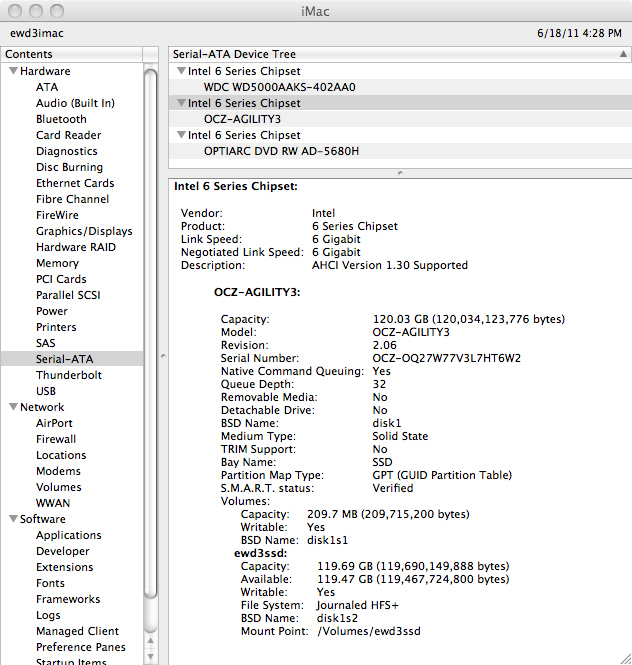This screenshot has width=632, height=665.
Task: Click the horizontal pane splitter handle
Action: (x=400, y=173)
